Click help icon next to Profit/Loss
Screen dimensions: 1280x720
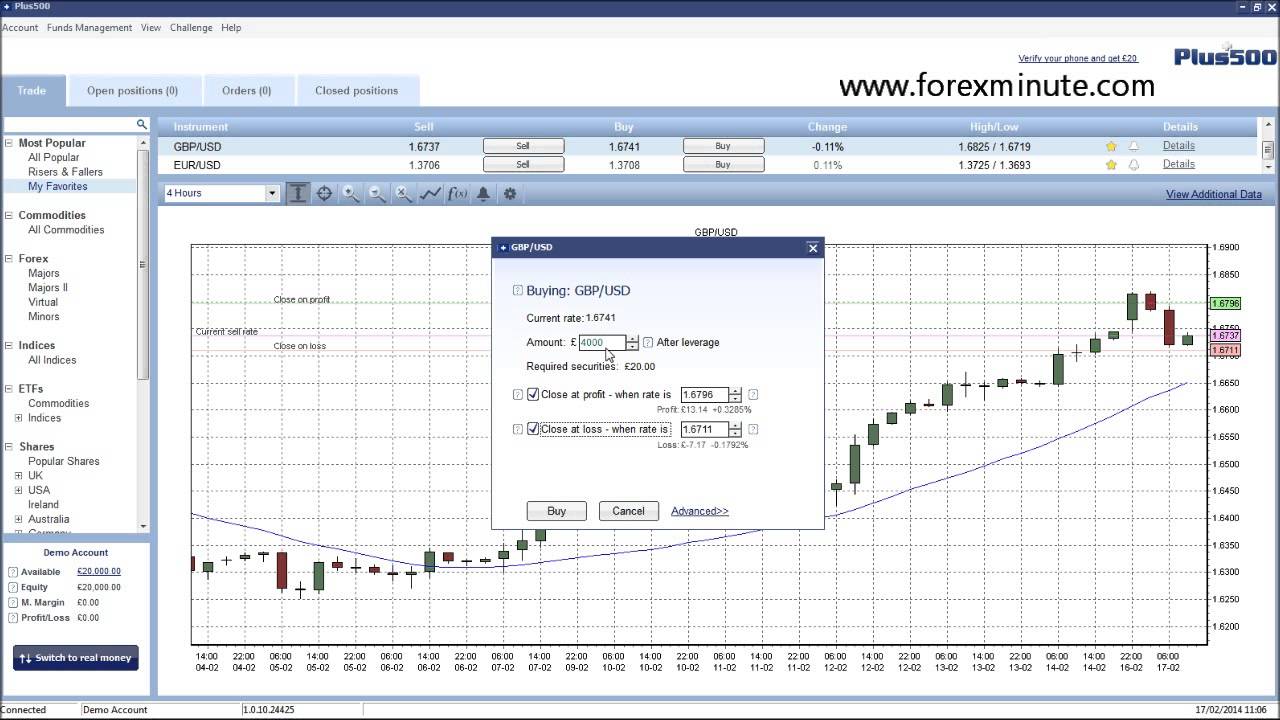tap(13, 618)
